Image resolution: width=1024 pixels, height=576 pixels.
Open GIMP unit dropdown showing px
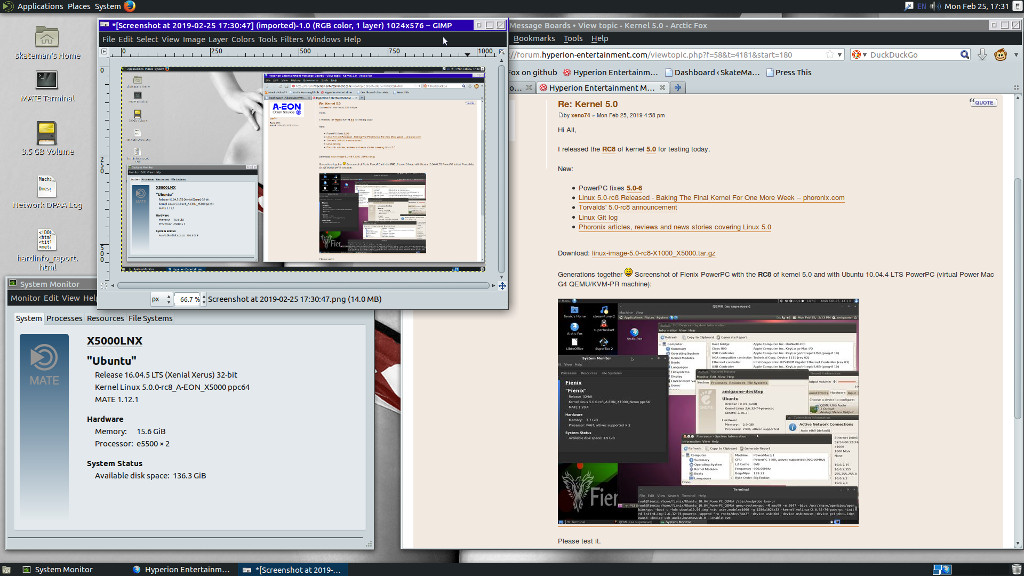point(161,299)
